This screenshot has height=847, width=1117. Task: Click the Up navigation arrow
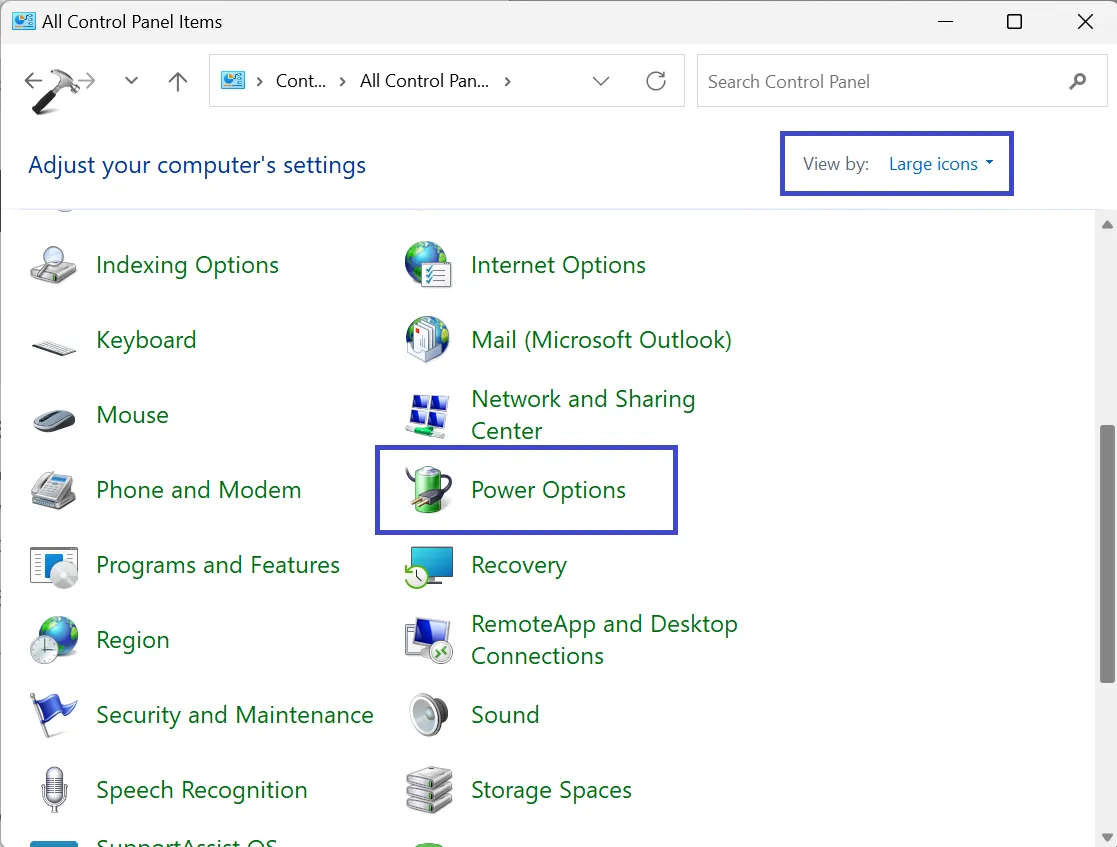pyautogui.click(x=177, y=81)
